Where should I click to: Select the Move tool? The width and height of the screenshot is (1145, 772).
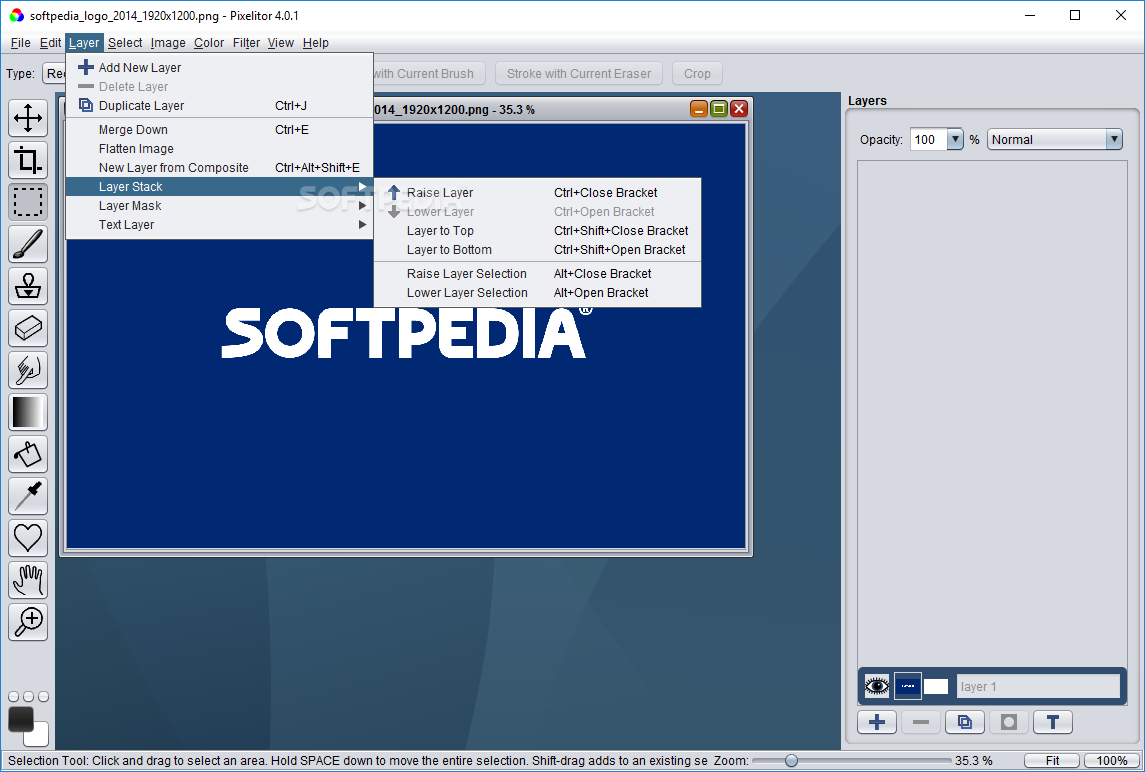[x=28, y=118]
